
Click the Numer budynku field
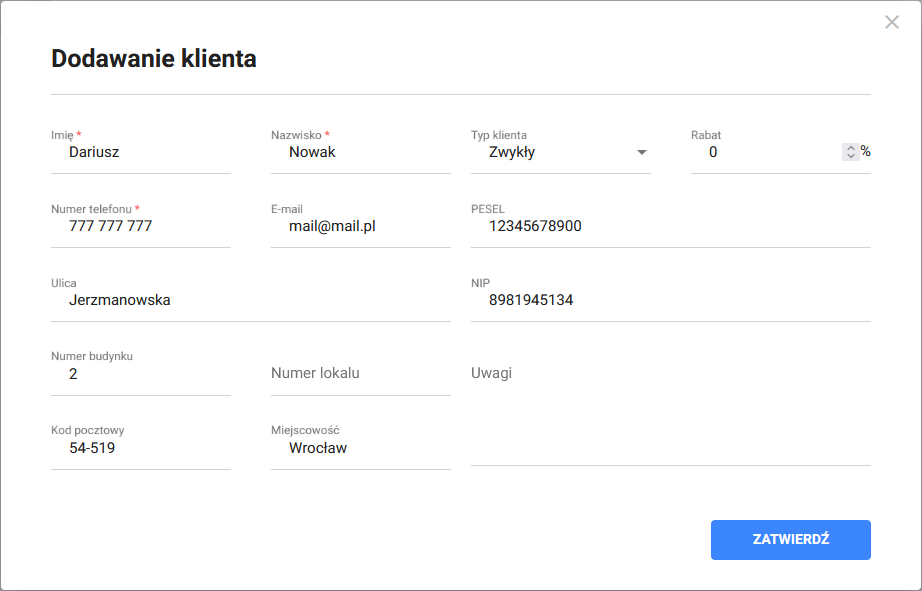pos(140,374)
